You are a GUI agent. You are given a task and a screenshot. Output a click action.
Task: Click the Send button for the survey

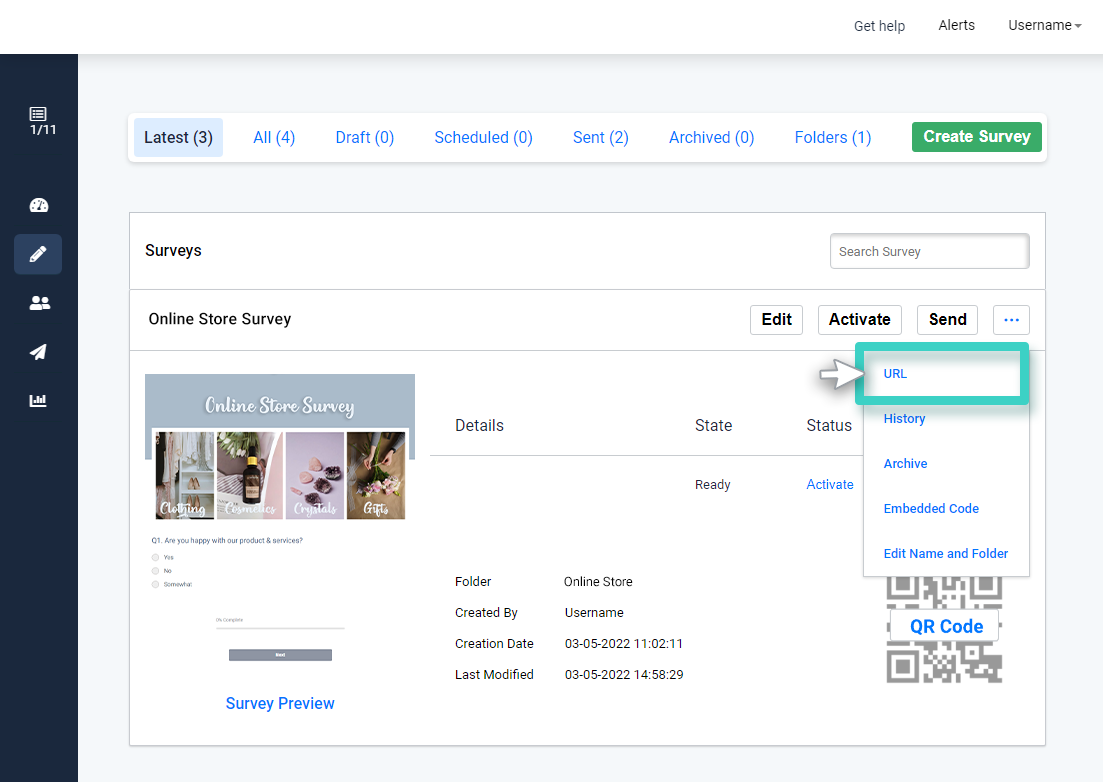[x=948, y=320]
